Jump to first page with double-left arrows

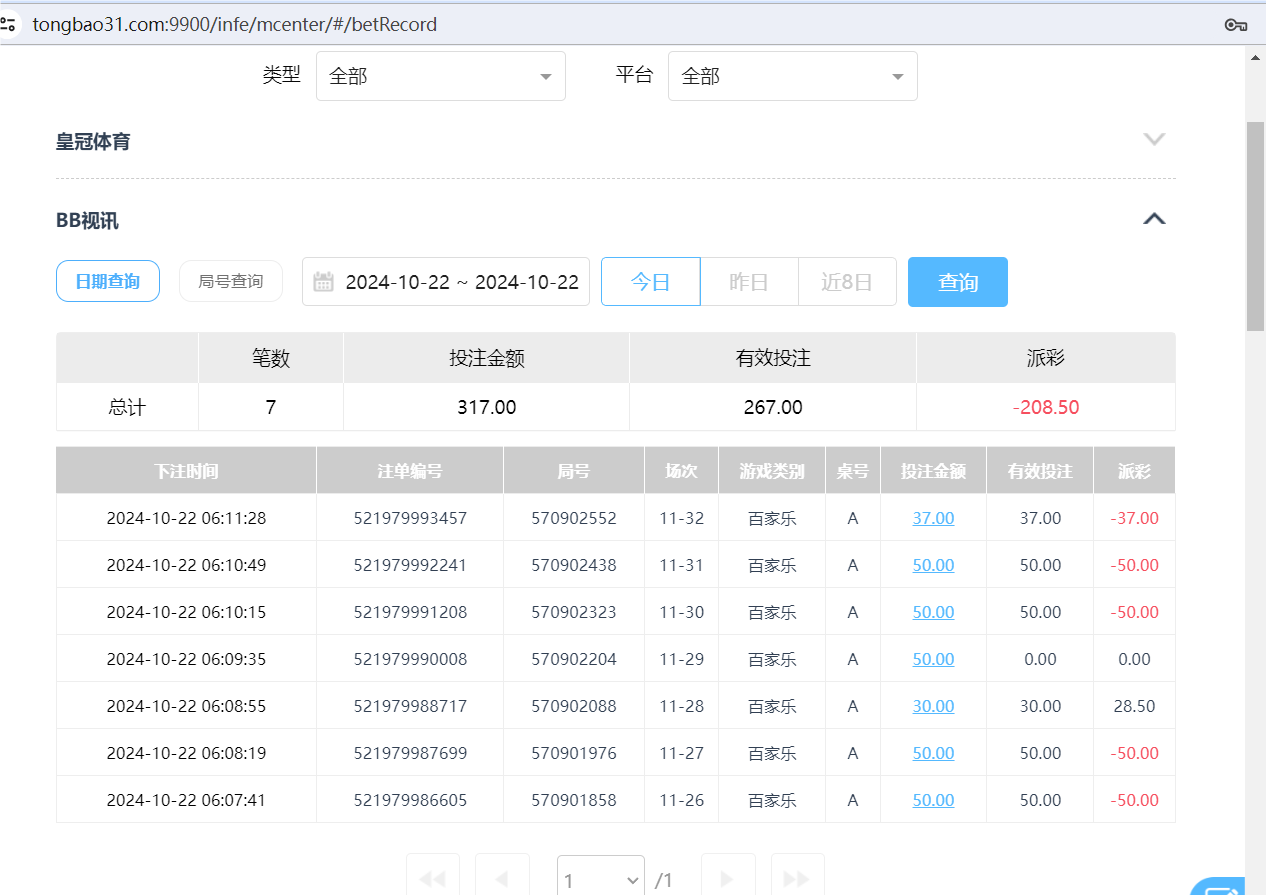(432, 878)
